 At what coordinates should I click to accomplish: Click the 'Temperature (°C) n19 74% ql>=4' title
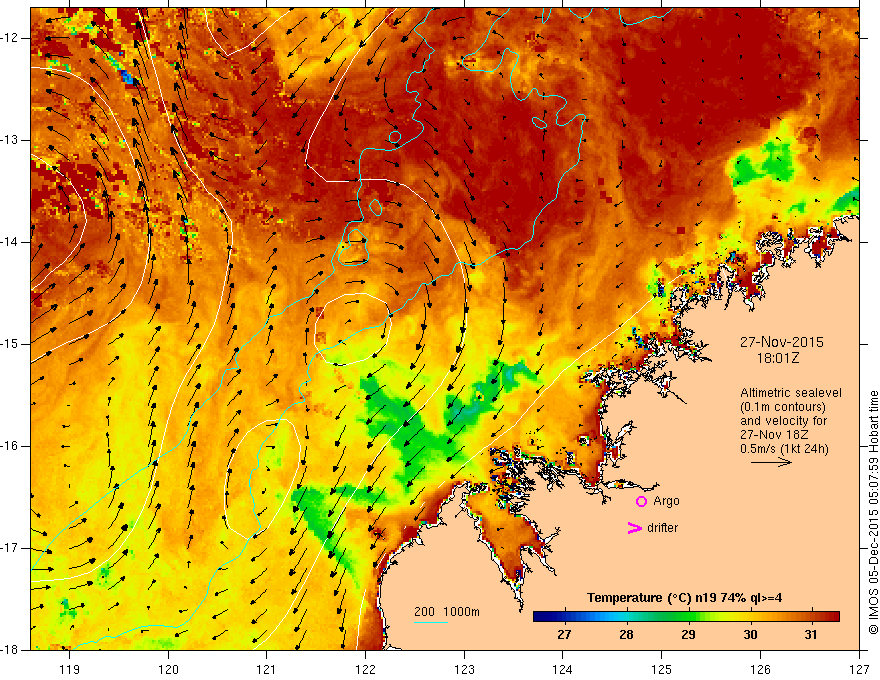pyautogui.click(x=684, y=598)
